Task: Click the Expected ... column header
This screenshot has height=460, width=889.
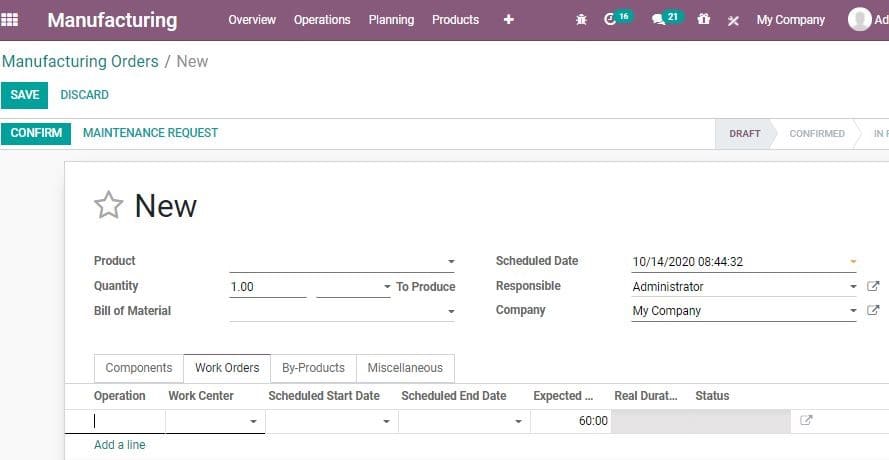Action: coord(563,396)
